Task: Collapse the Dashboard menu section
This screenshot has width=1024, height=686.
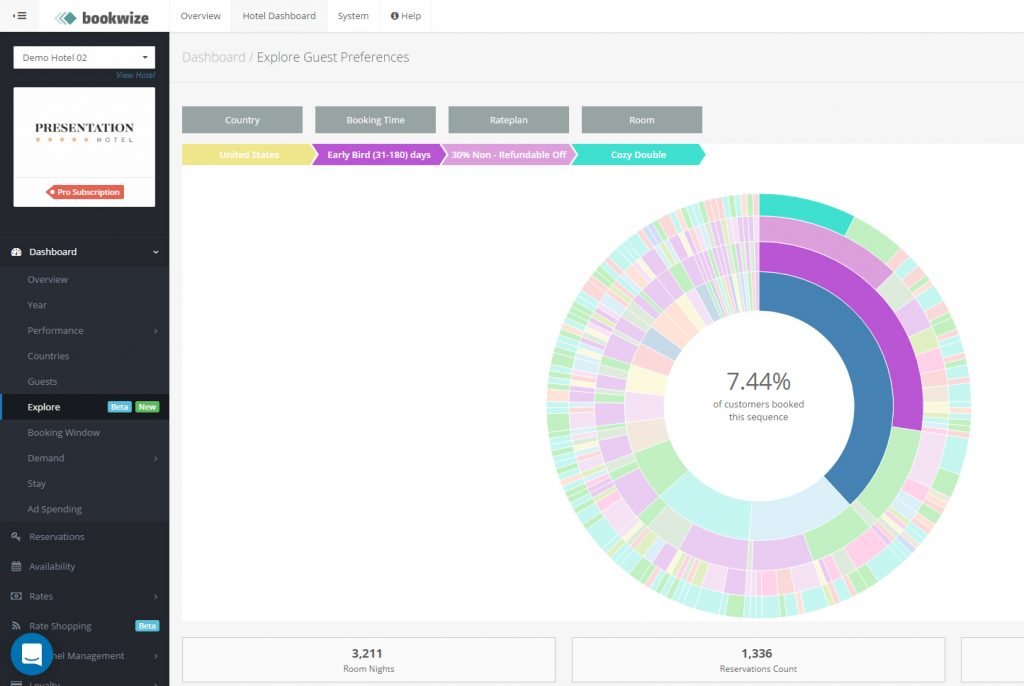Action: [x=155, y=251]
